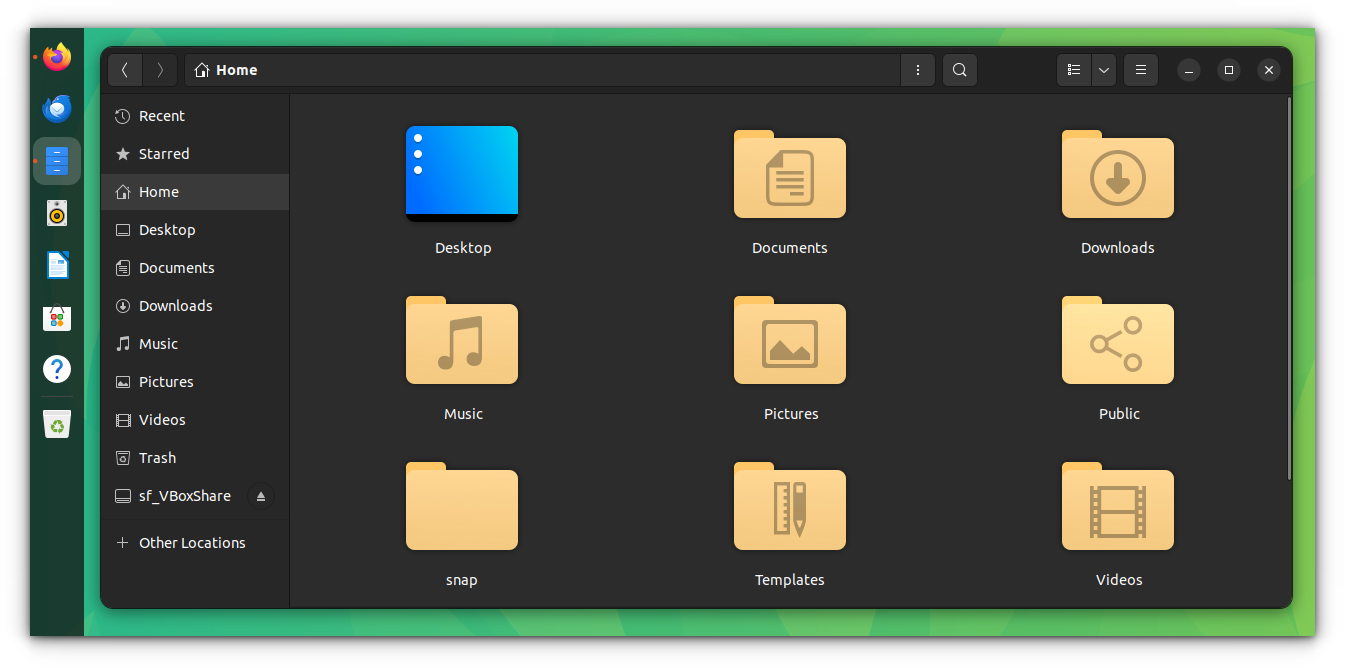This screenshot has width=1345, height=668.
Task: Eject the sf_VBoxShare drive
Action: pos(260,495)
